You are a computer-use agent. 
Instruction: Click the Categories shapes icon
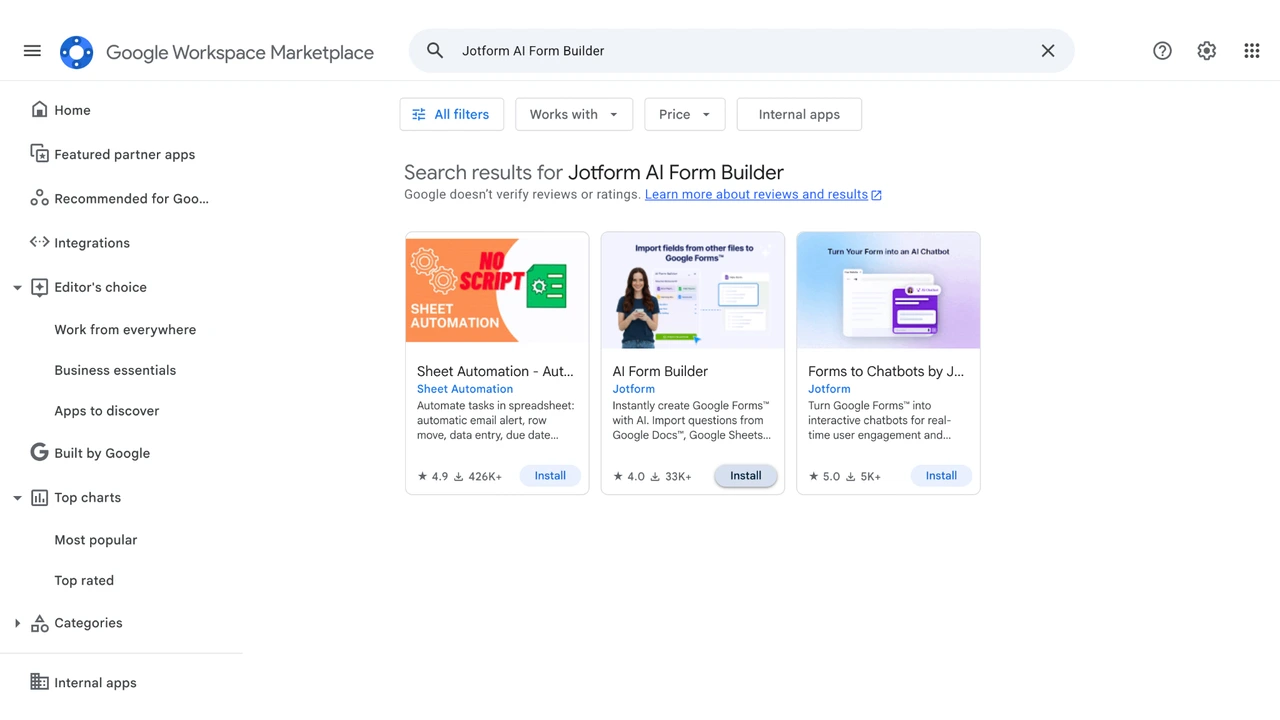[x=39, y=623]
